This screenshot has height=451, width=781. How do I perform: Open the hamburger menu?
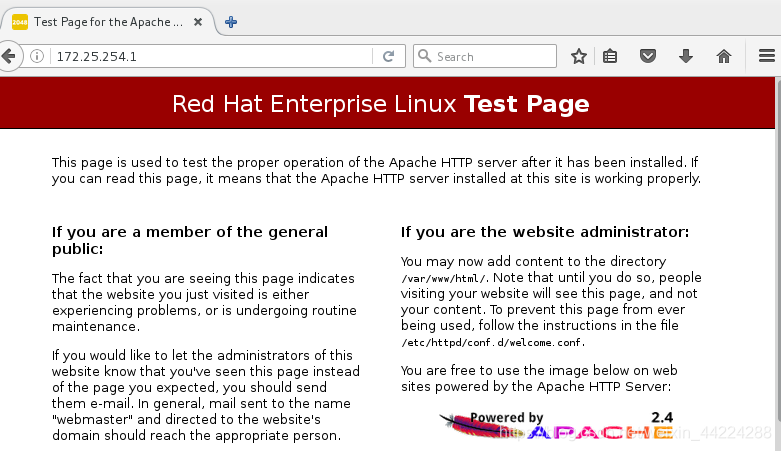(x=767, y=56)
